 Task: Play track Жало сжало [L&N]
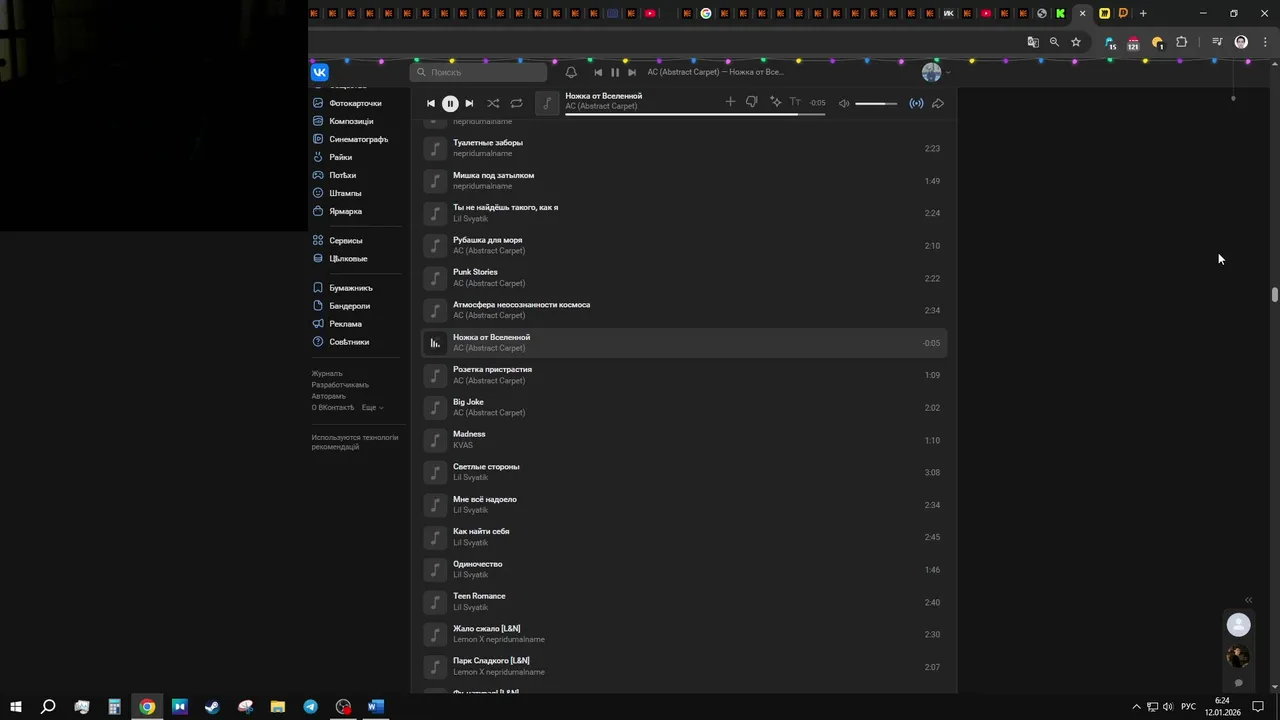click(x=684, y=634)
